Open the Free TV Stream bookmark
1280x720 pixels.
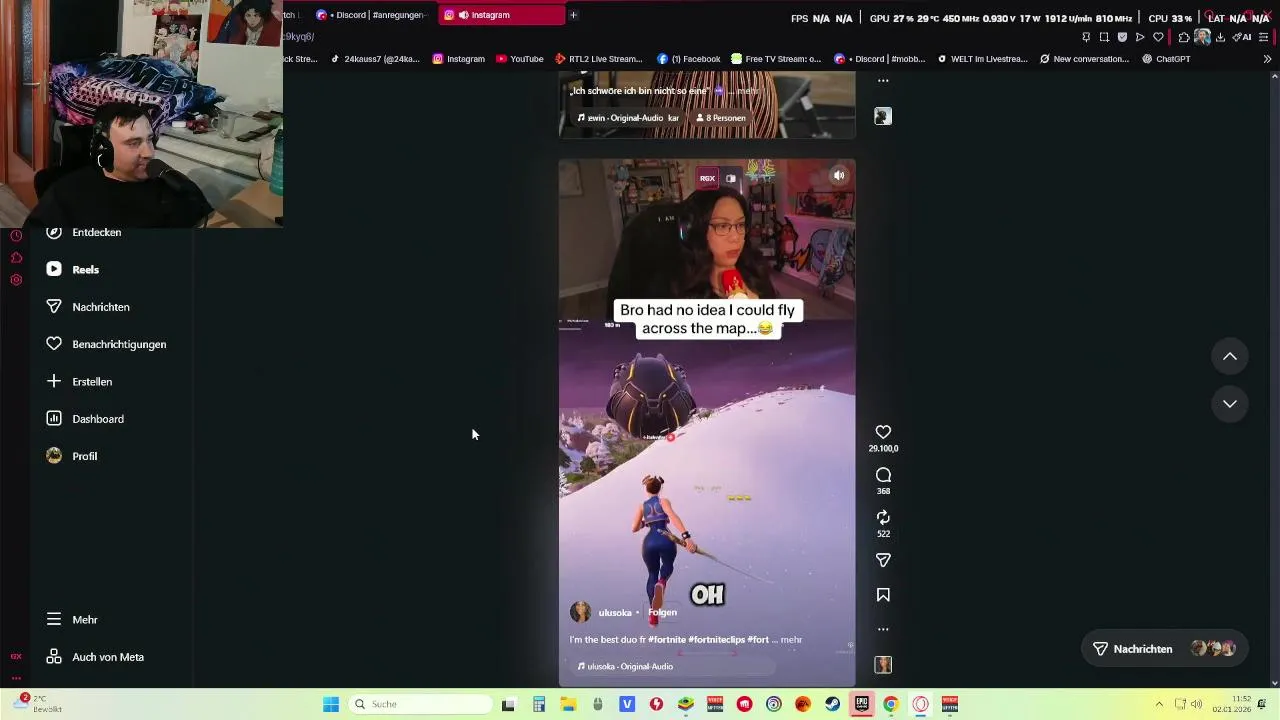tap(776, 59)
